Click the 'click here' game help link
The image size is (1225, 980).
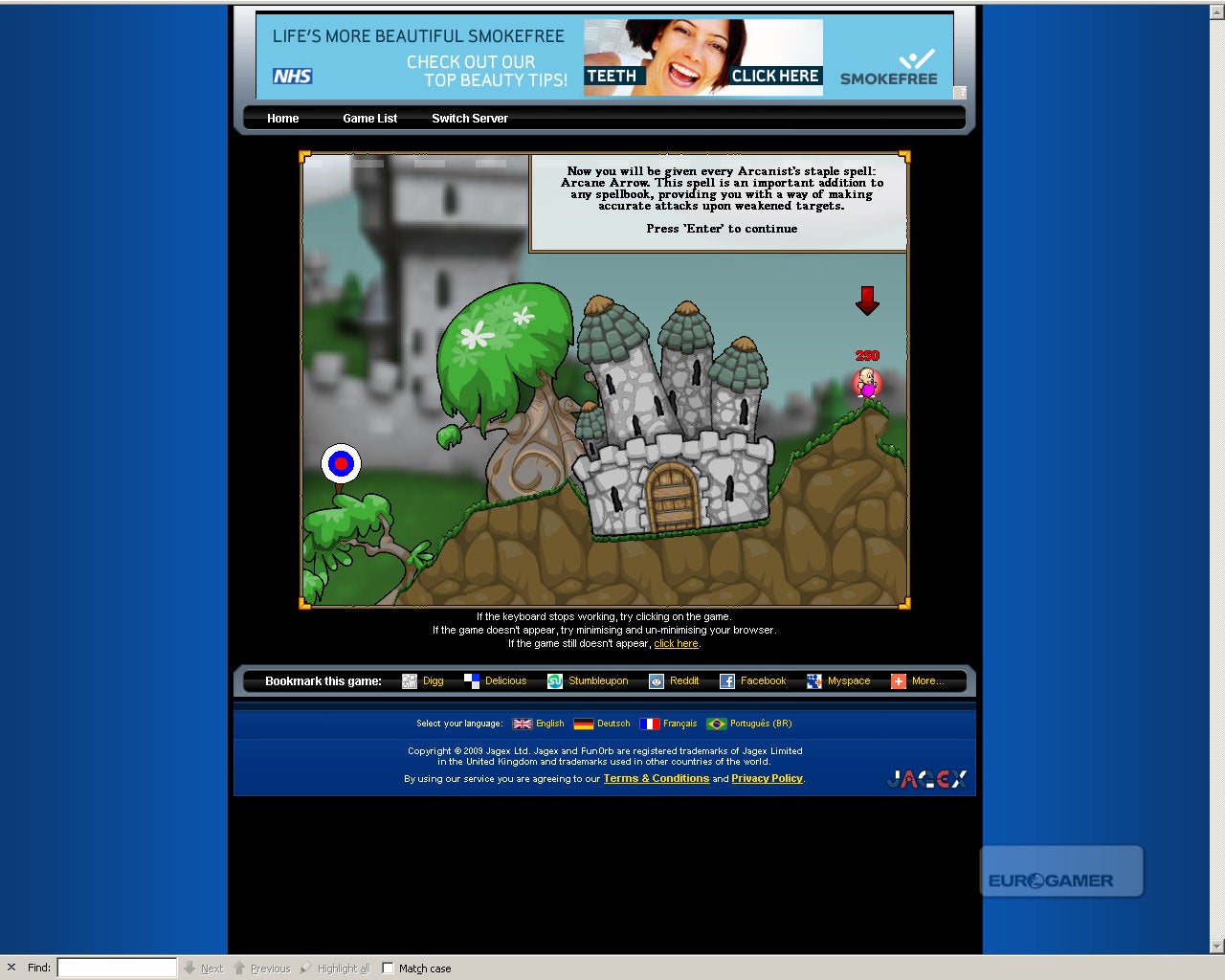coord(676,644)
